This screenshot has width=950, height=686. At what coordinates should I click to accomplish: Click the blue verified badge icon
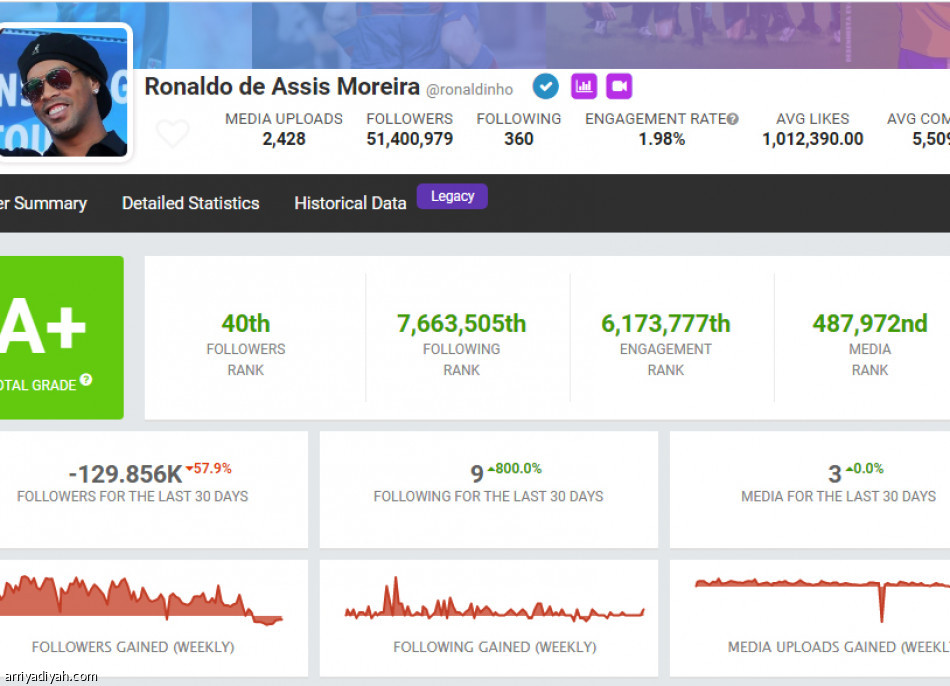pyautogui.click(x=545, y=87)
